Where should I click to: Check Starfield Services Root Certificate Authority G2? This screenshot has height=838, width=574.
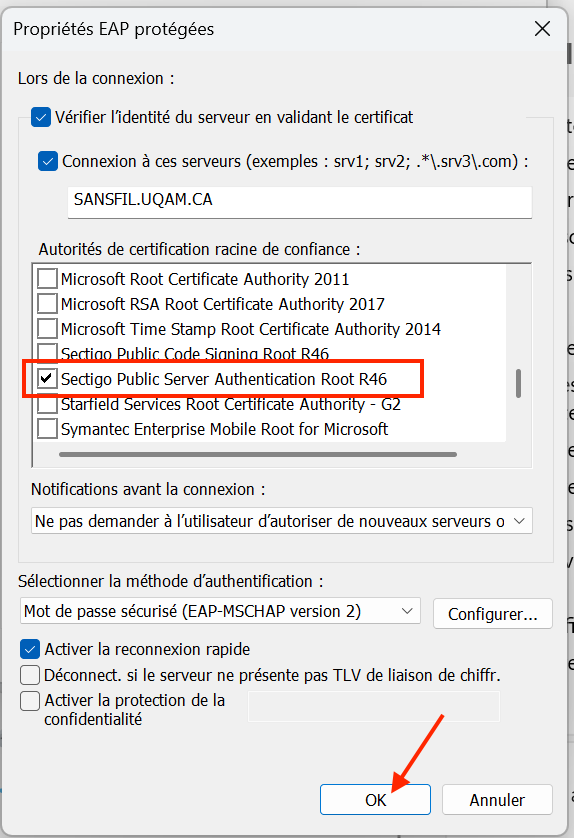point(47,404)
